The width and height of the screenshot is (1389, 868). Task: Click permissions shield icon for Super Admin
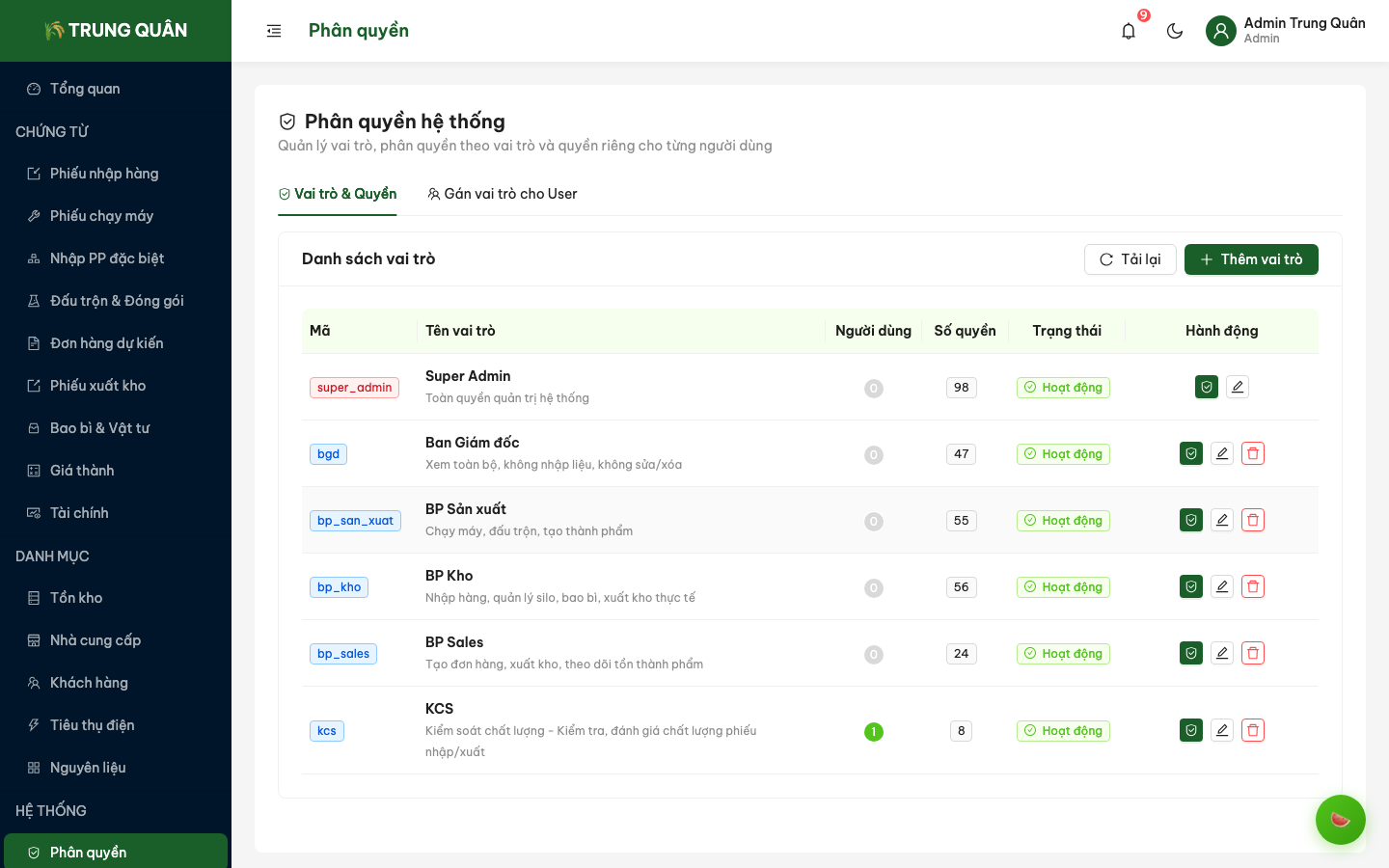coord(1207,387)
